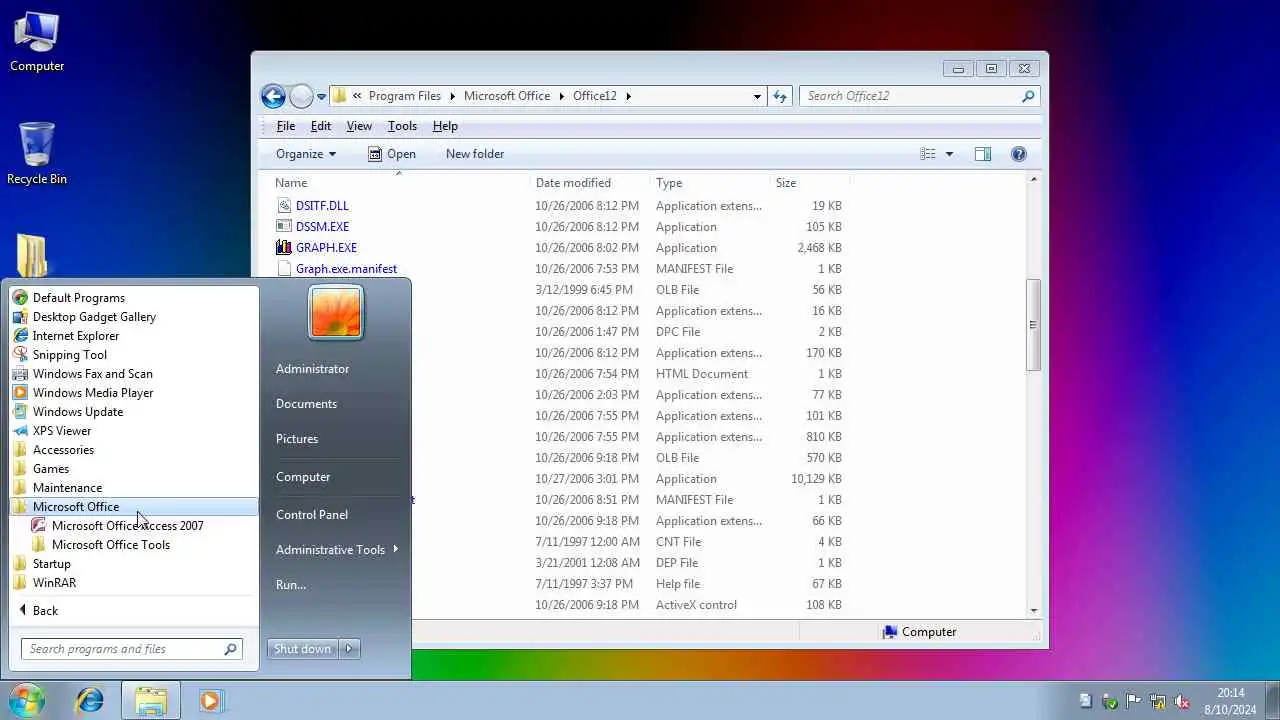
Task: Open Internet Explorer from the taskbar
Action: click(x=90, y=700)
